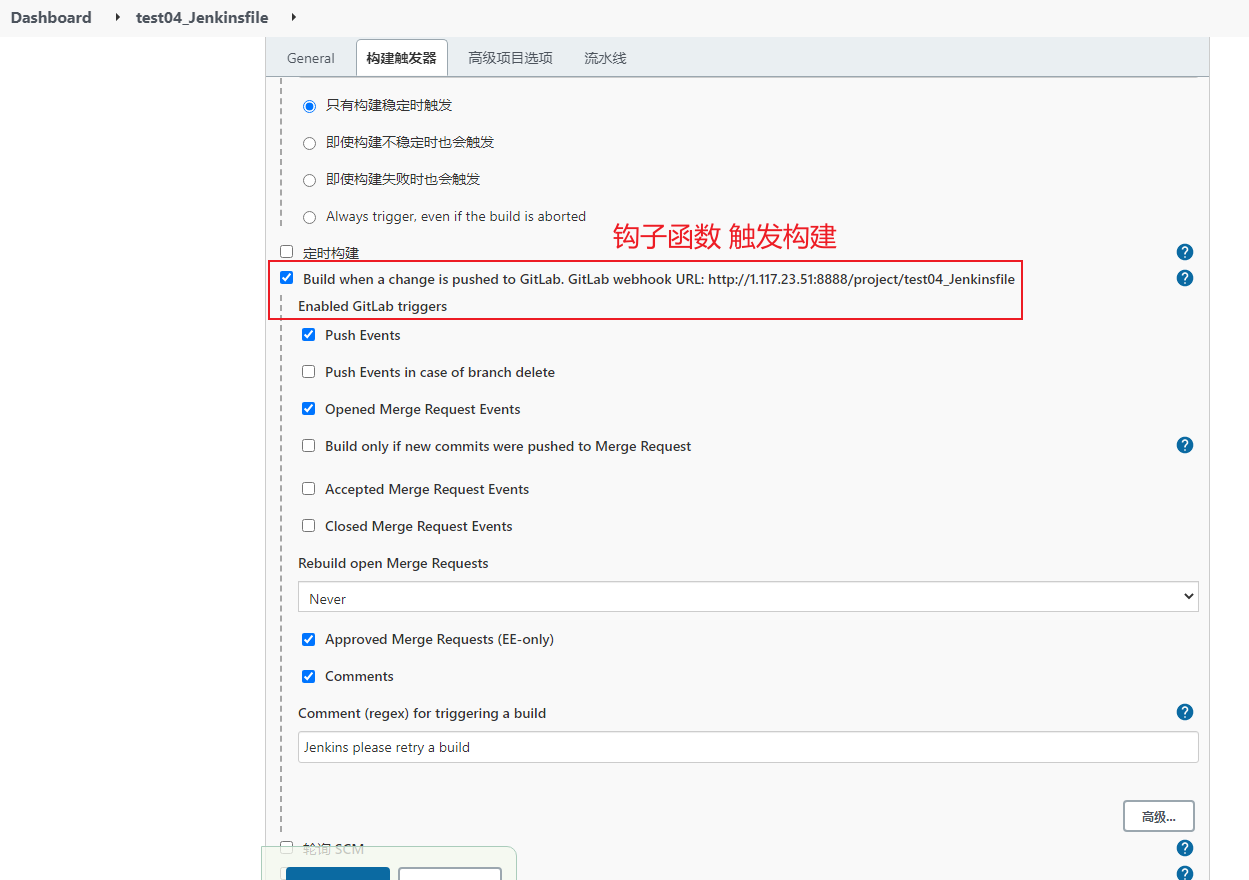Switch to the General tab
This screenshot has height=880, width=1249.
[311, 58]
